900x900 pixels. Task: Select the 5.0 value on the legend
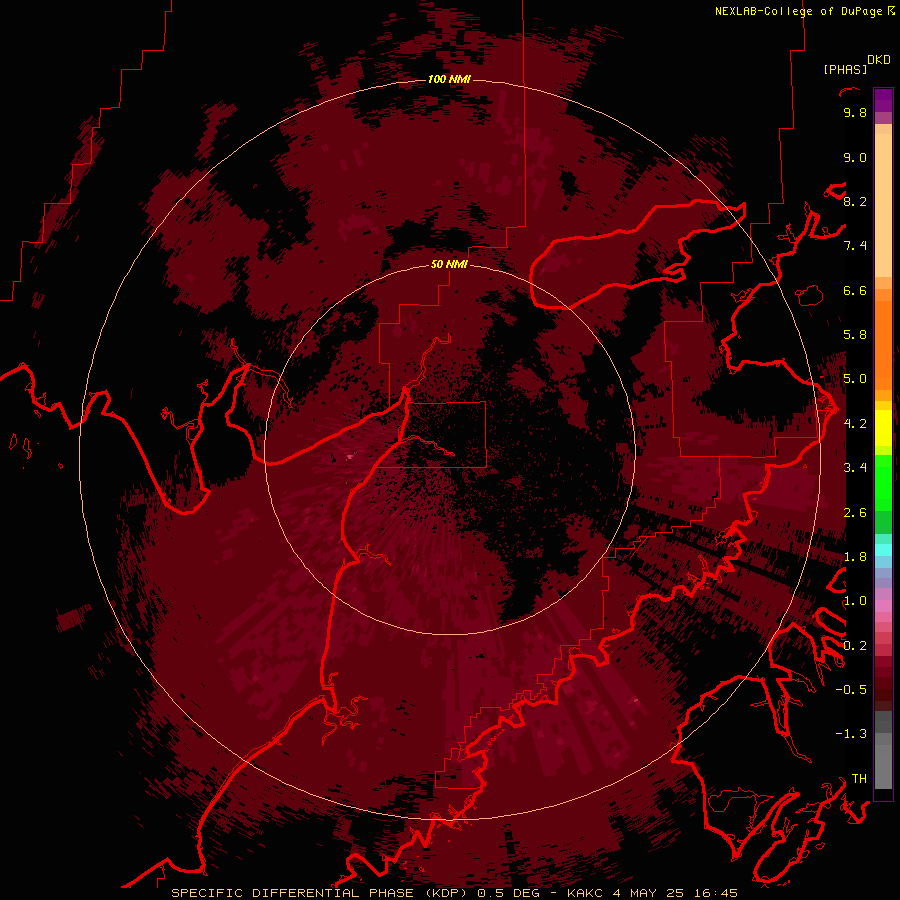click(x=855, y=379)
